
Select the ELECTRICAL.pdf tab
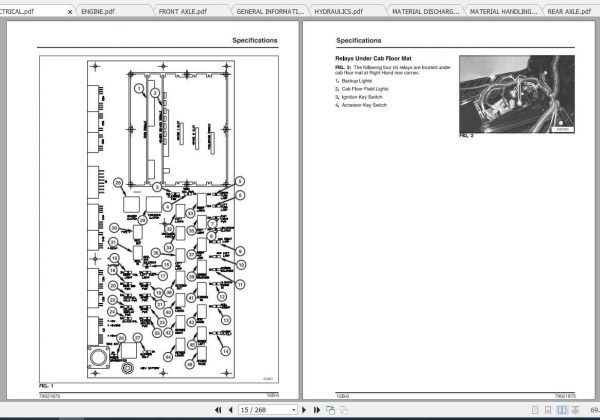coord(17,11)
